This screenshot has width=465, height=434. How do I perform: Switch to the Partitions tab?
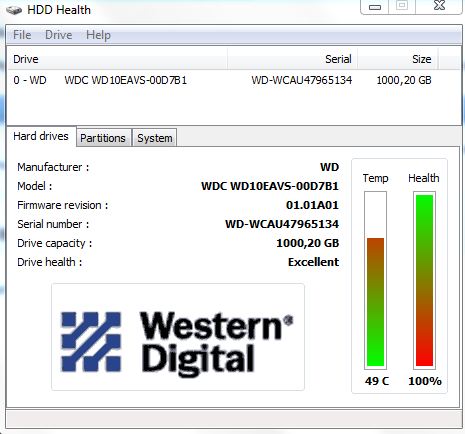click(103, 138)
